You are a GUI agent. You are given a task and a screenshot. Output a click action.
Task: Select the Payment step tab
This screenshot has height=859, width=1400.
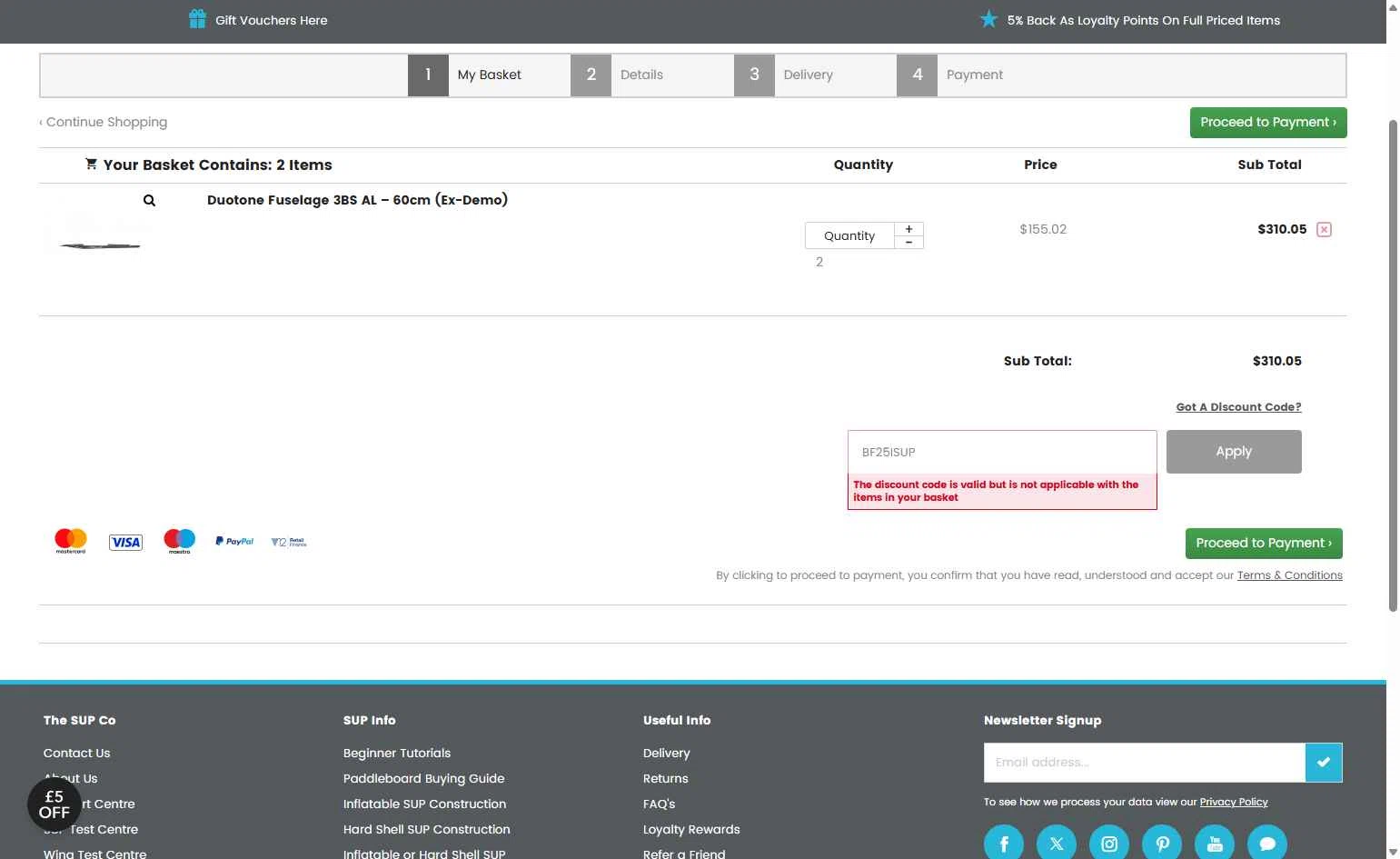(978, 75)
